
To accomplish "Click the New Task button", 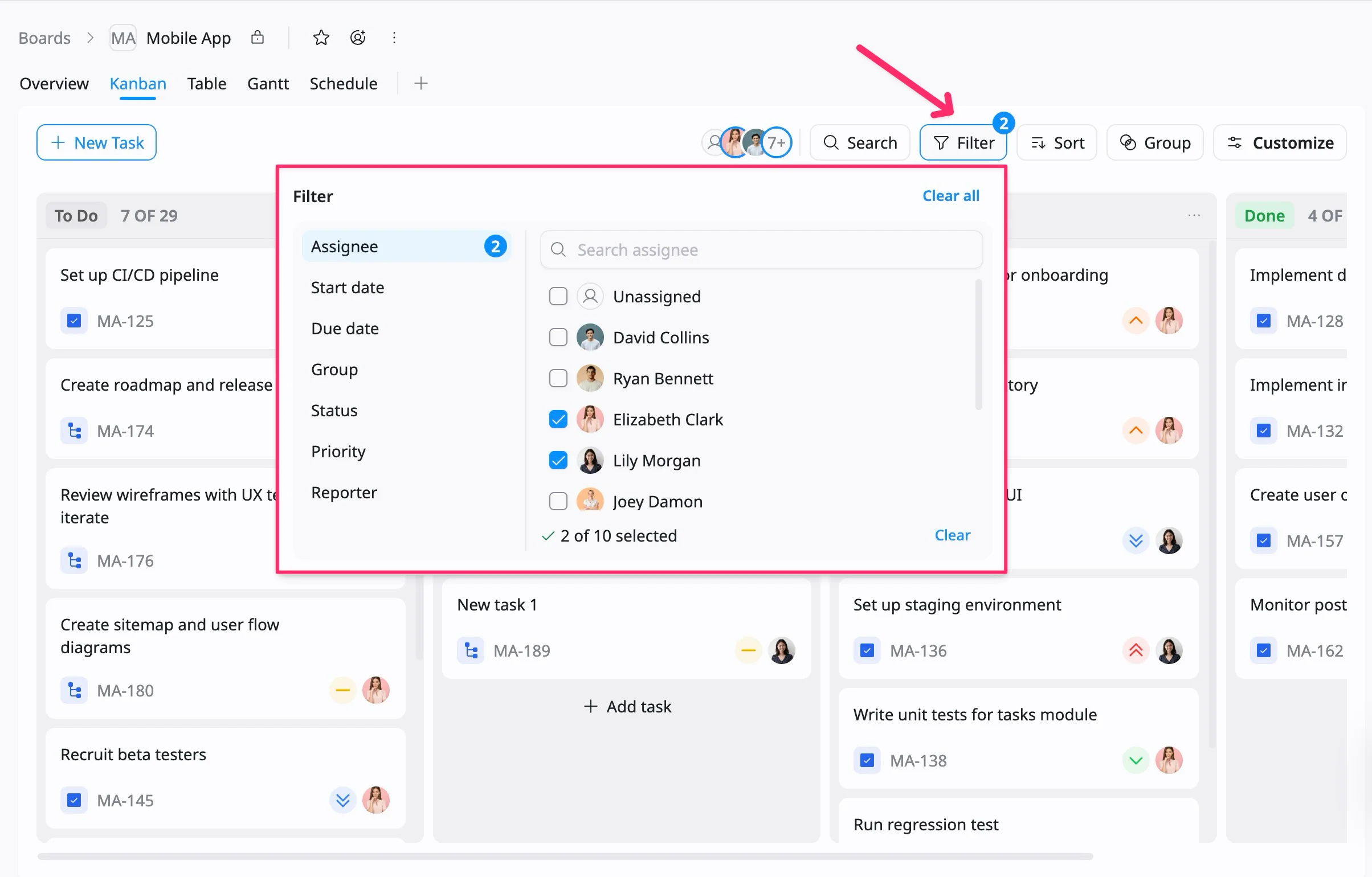I will pyautogui.click(x=96, y=142).
